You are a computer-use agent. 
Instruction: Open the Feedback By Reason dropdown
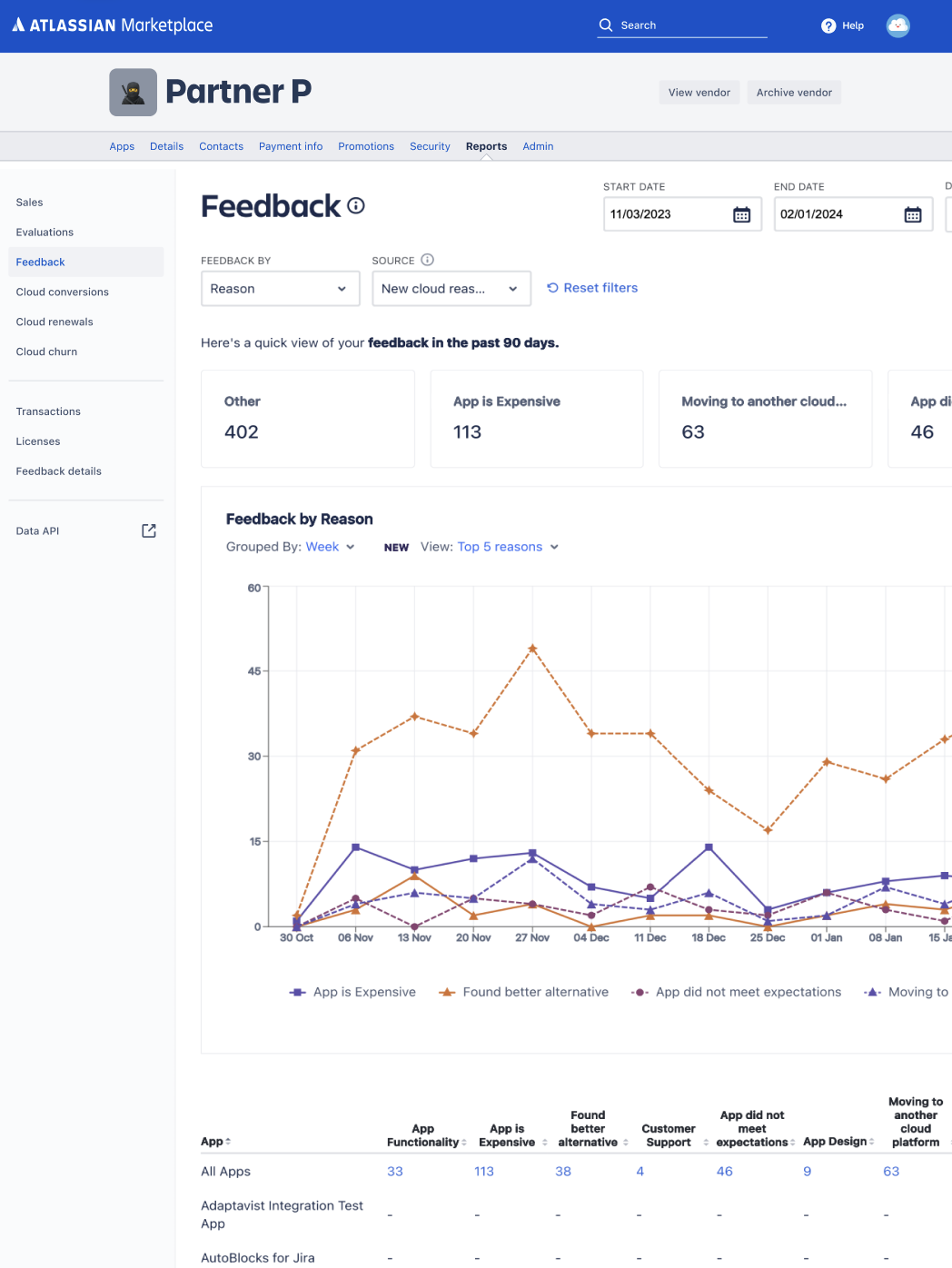coord(280,288)
